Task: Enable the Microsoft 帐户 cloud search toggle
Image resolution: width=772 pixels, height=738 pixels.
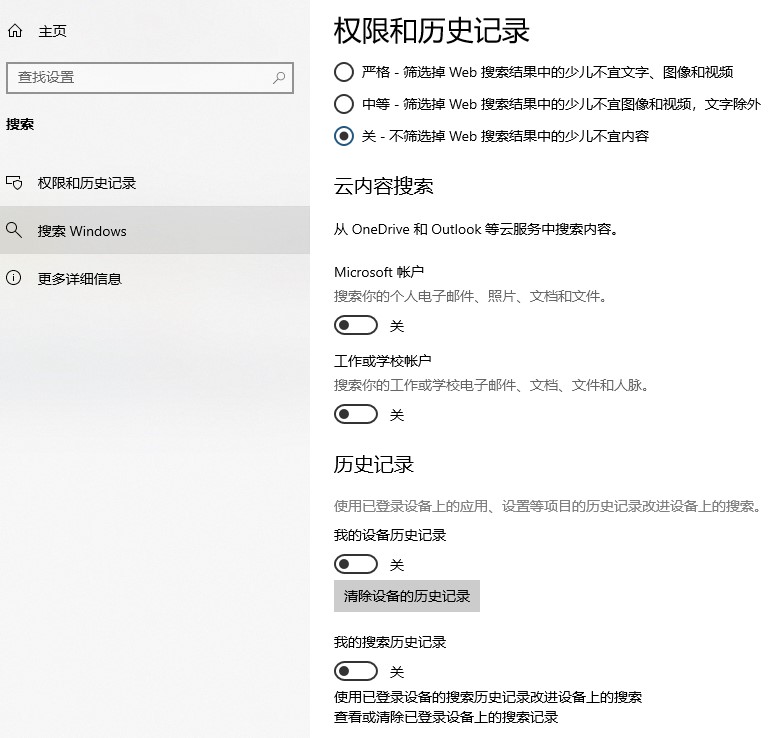Action: (x=356, y=325)
